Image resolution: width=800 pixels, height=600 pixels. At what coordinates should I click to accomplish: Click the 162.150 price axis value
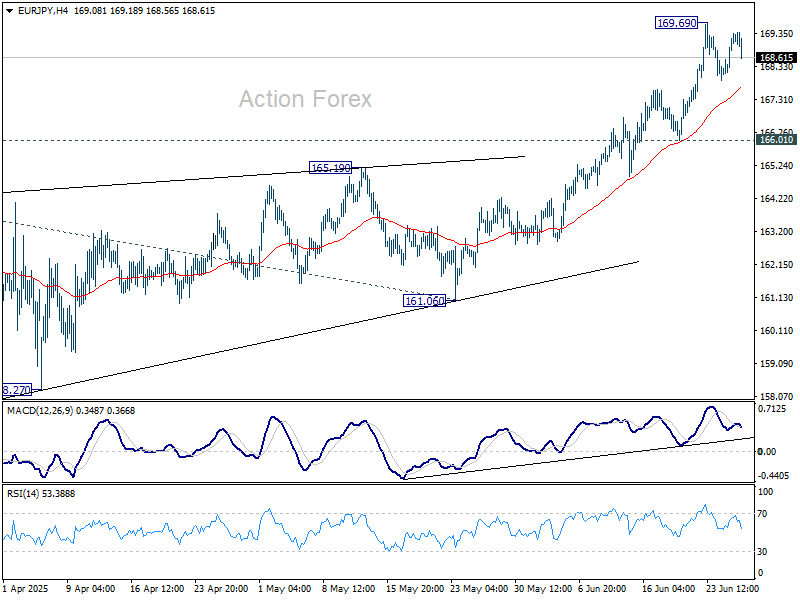pyautogui.click(x=777, y=265)
